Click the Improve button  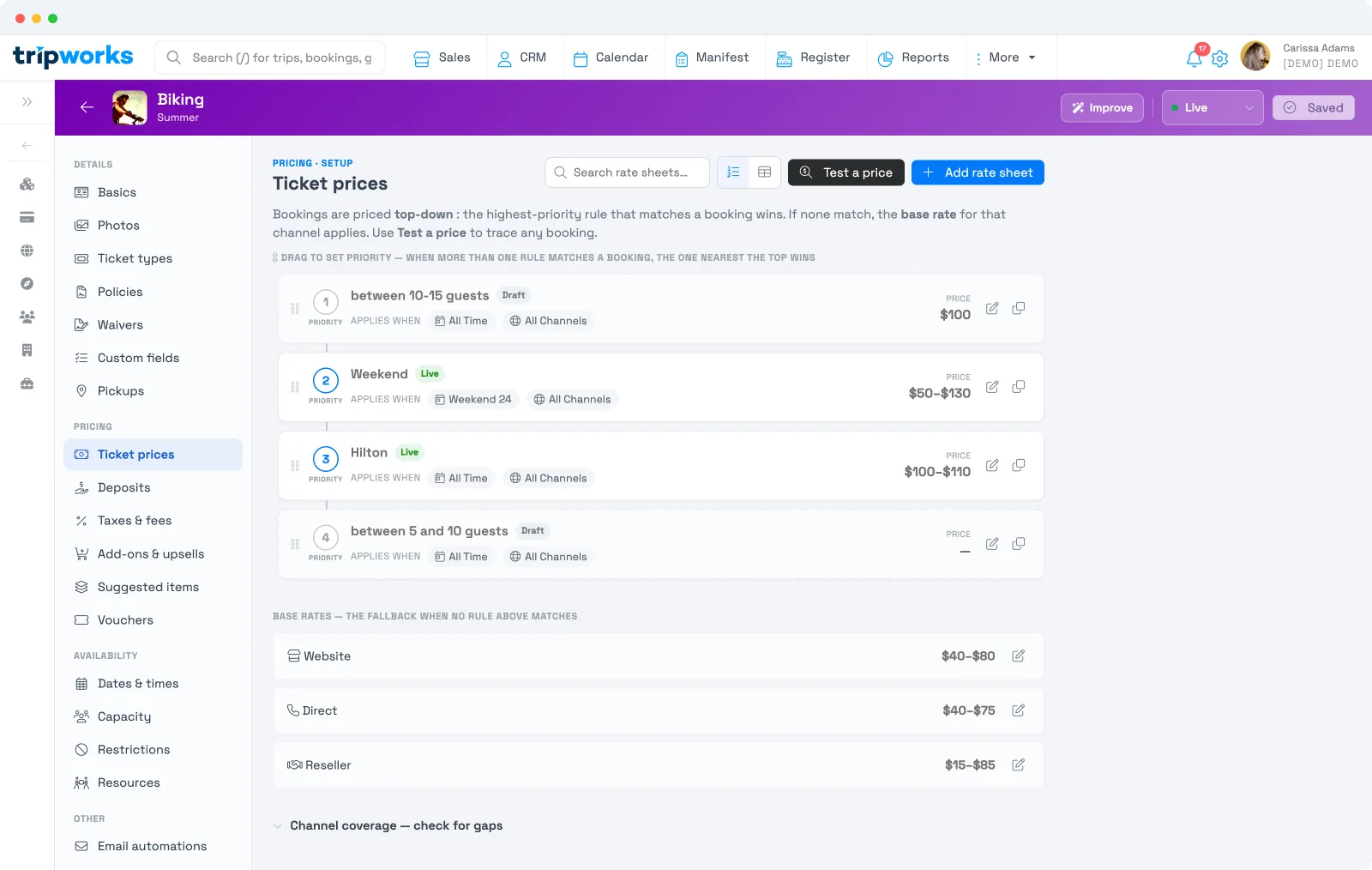click(x=1102, y=107)
